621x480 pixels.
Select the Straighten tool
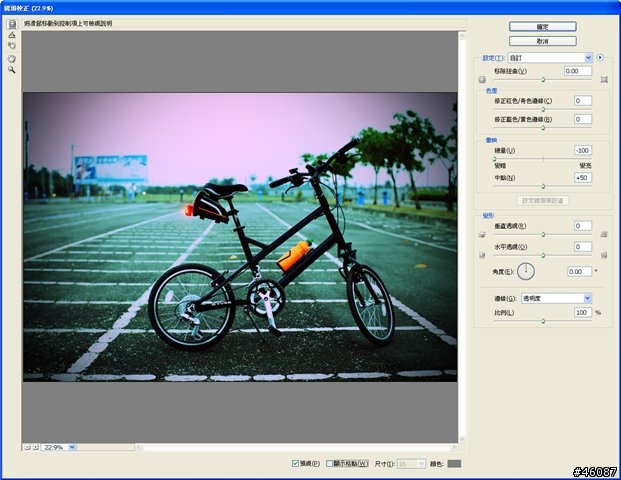tap(12, 35)
